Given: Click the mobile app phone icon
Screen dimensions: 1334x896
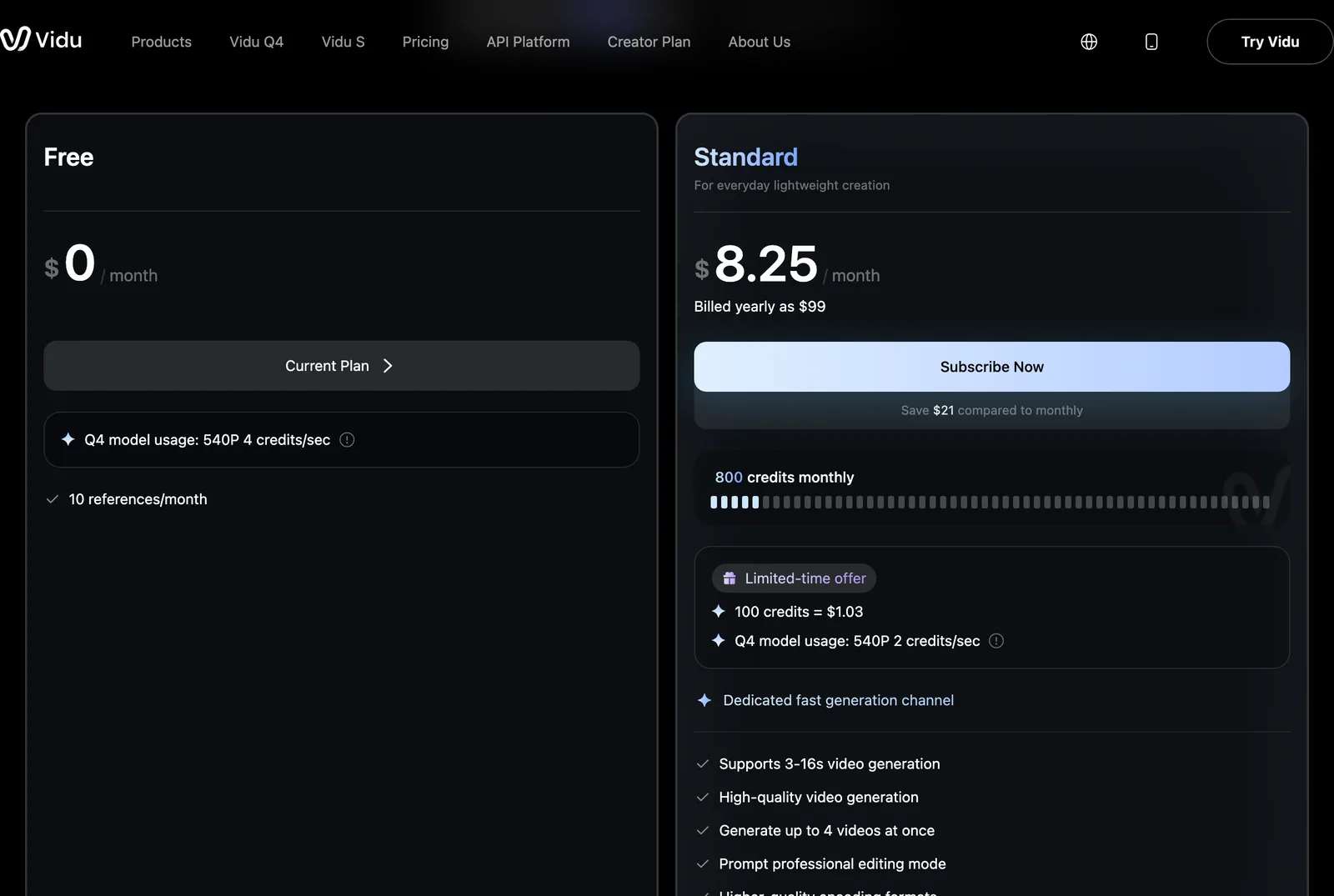Looking at the screenshot, I should pyautogui.click(x=1151, y=42).
